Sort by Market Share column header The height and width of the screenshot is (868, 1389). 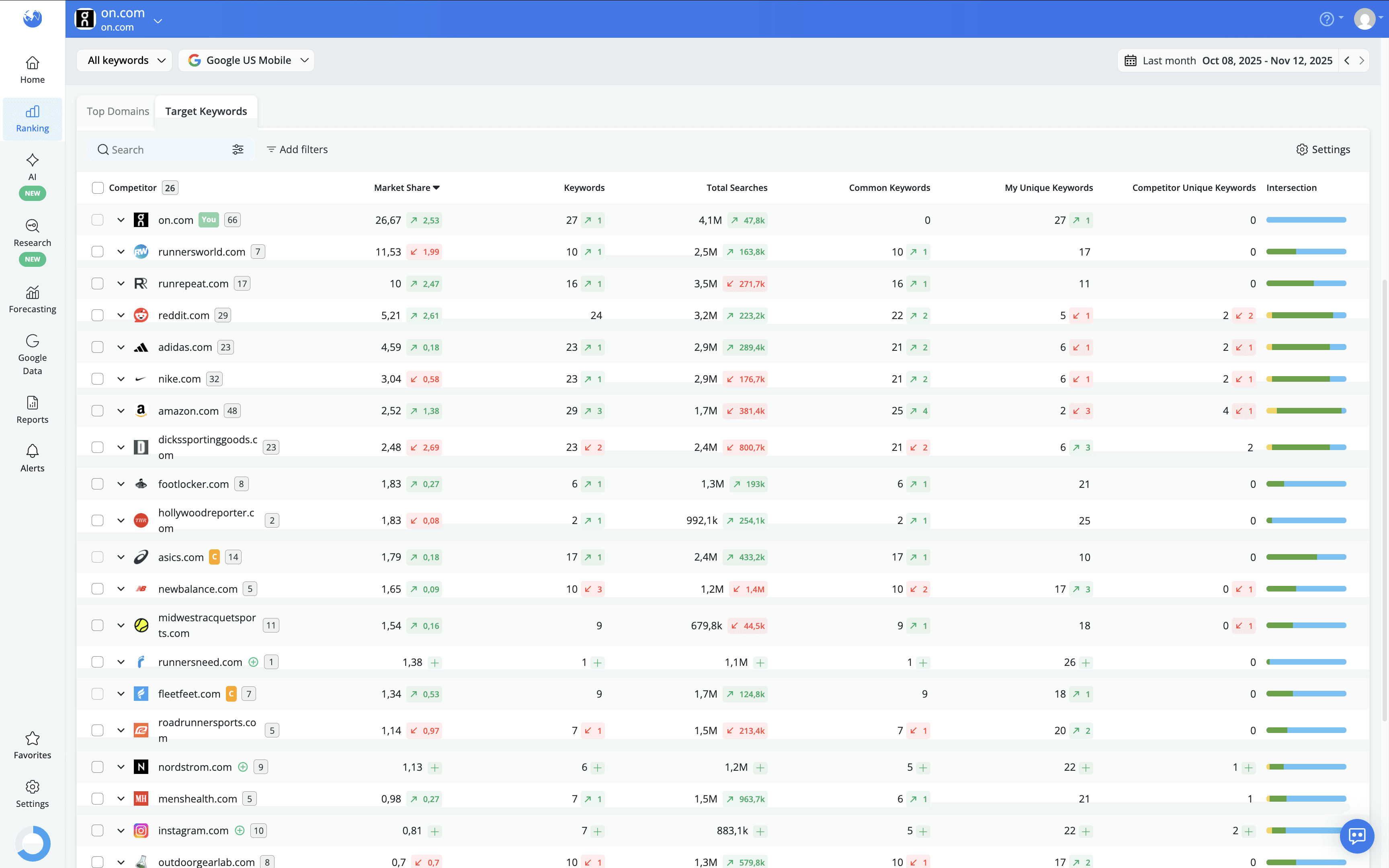(406, 188)
